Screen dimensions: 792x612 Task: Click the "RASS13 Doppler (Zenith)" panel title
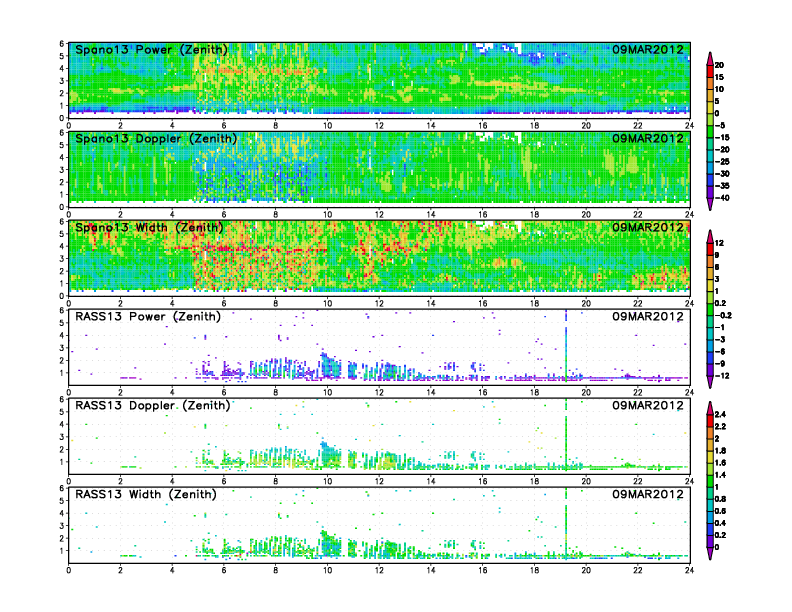pyautogui.click(x=153, y=405)
